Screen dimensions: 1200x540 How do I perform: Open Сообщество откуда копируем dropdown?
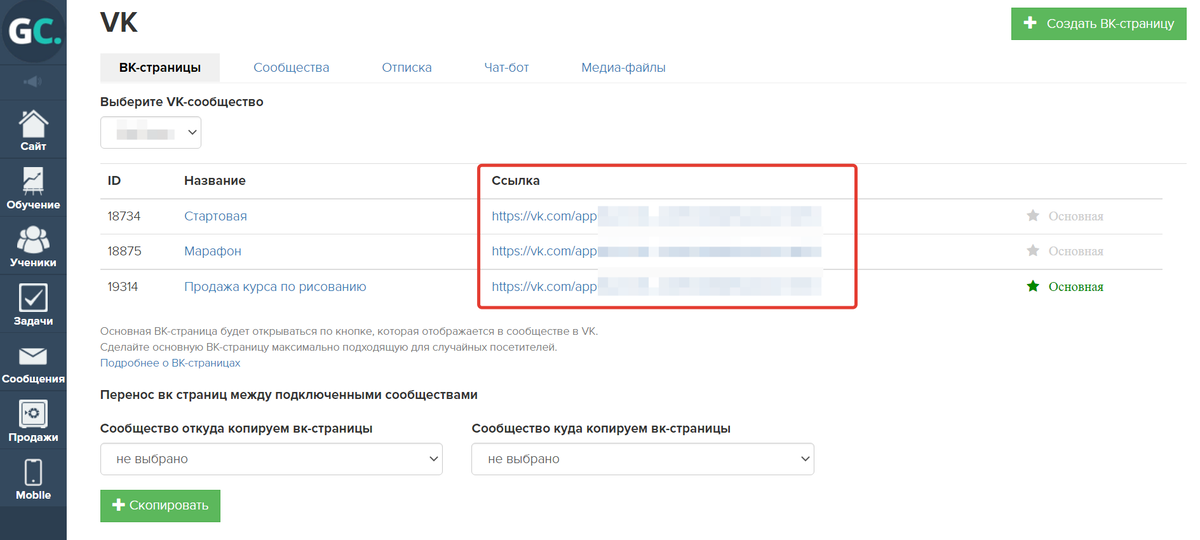[x=271, y=459]
